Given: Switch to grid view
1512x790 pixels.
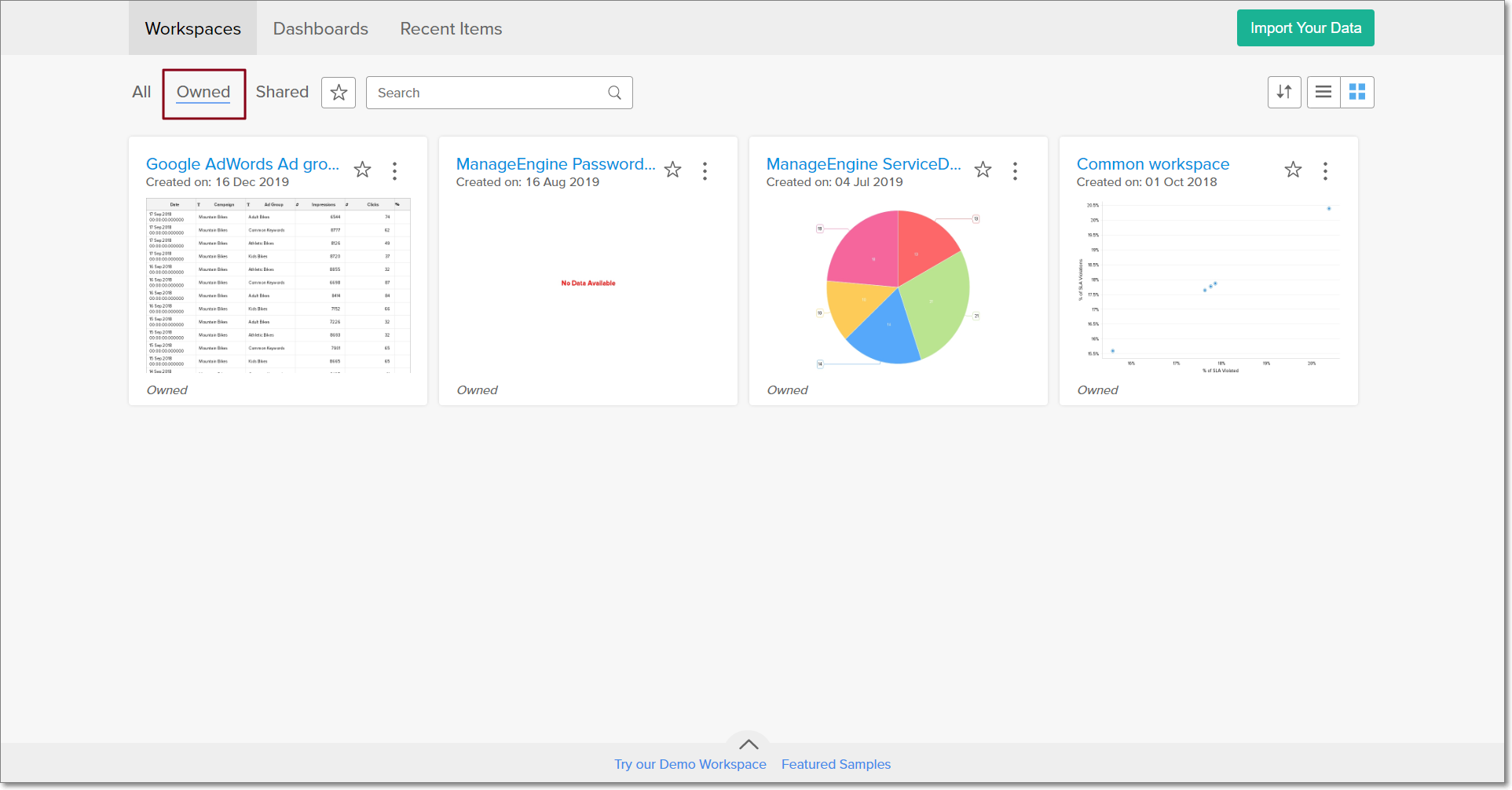Looking at the screenshot, I should pyautogui.click(x=1357, y=92).
